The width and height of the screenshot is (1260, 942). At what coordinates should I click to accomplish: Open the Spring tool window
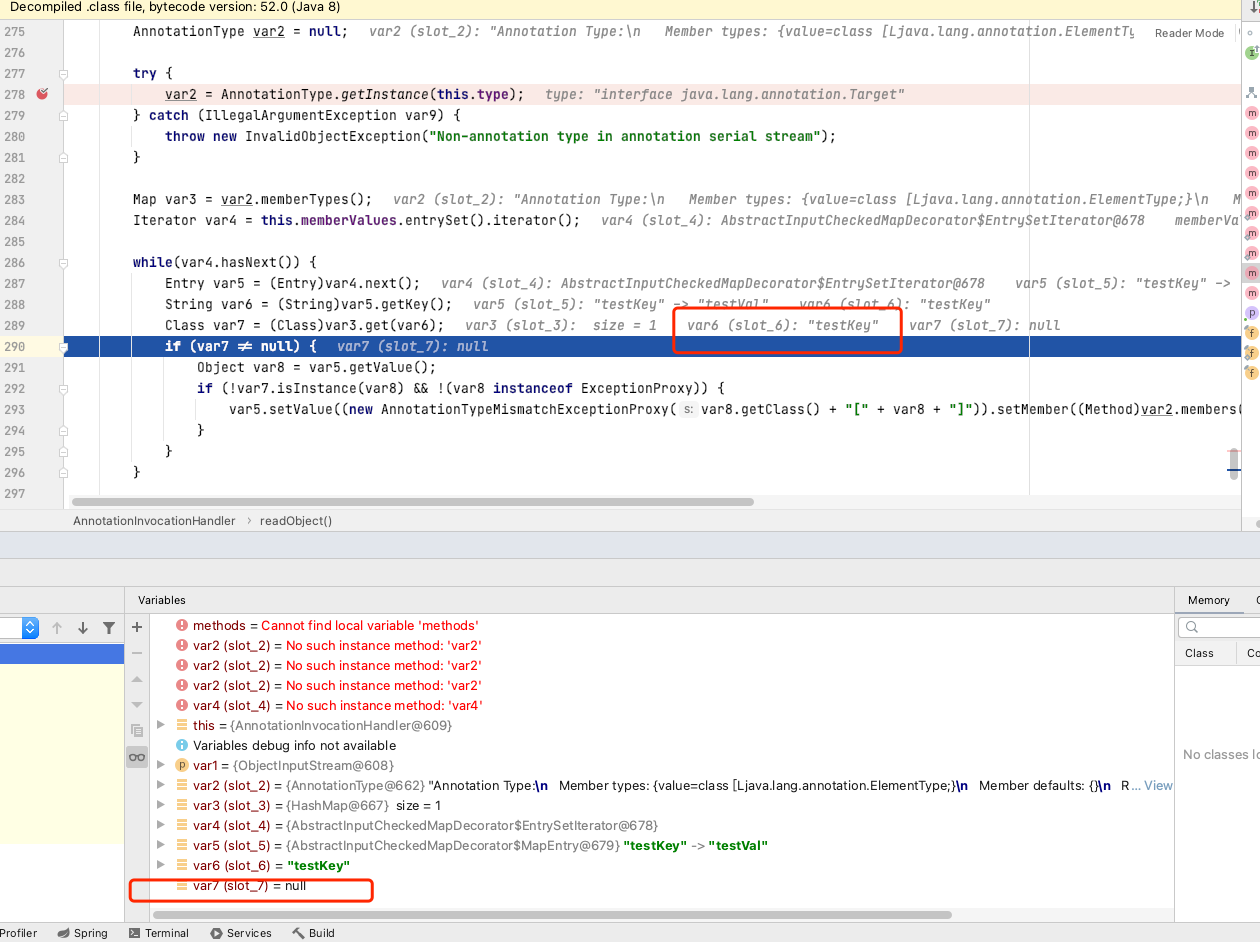coord(82,933)
